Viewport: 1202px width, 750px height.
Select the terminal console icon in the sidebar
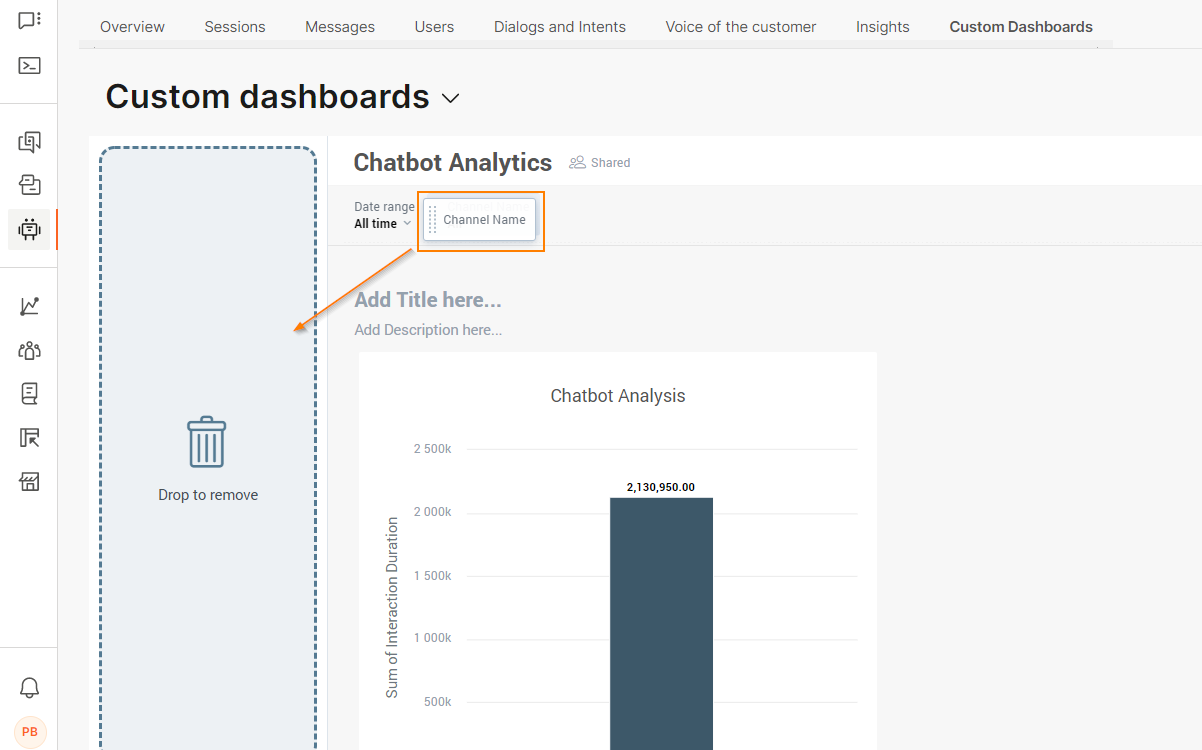pos(29,65)
